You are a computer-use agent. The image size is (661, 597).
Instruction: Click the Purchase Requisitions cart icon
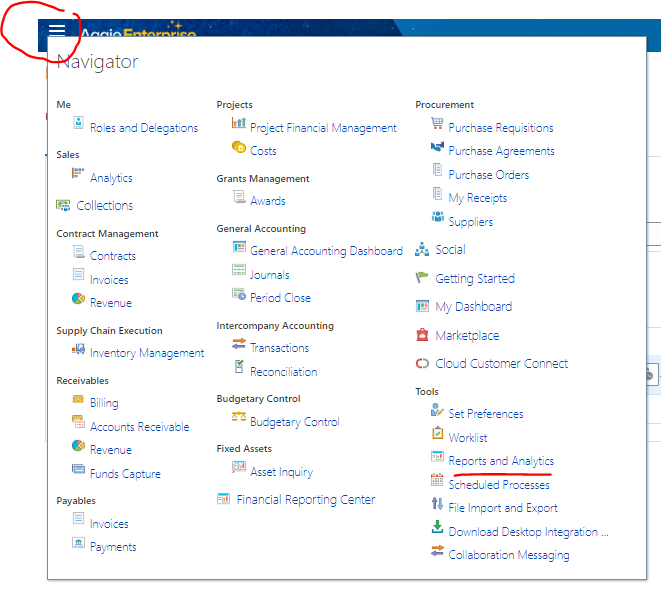(437, 124)
